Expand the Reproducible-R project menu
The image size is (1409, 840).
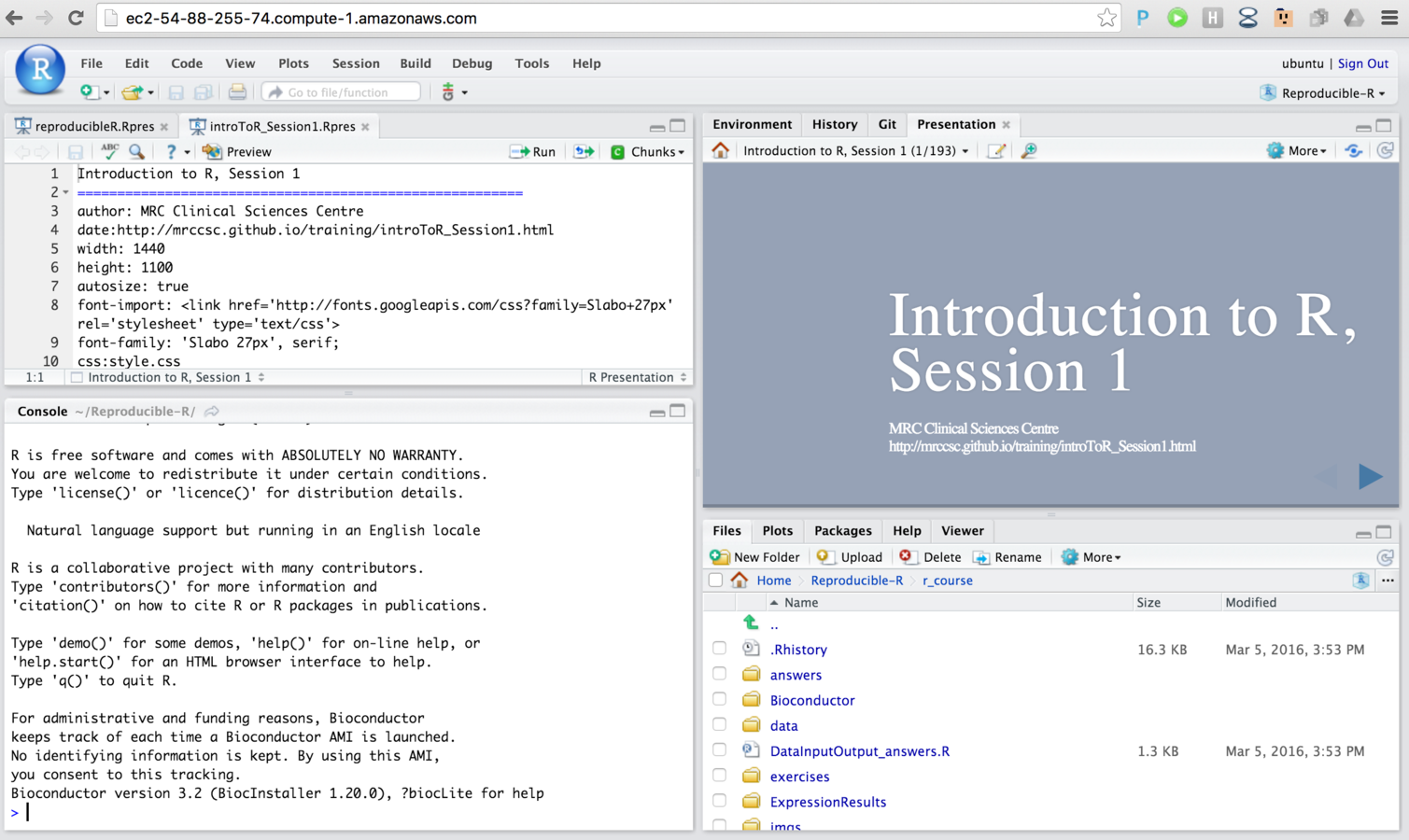tap(1323, 92)
